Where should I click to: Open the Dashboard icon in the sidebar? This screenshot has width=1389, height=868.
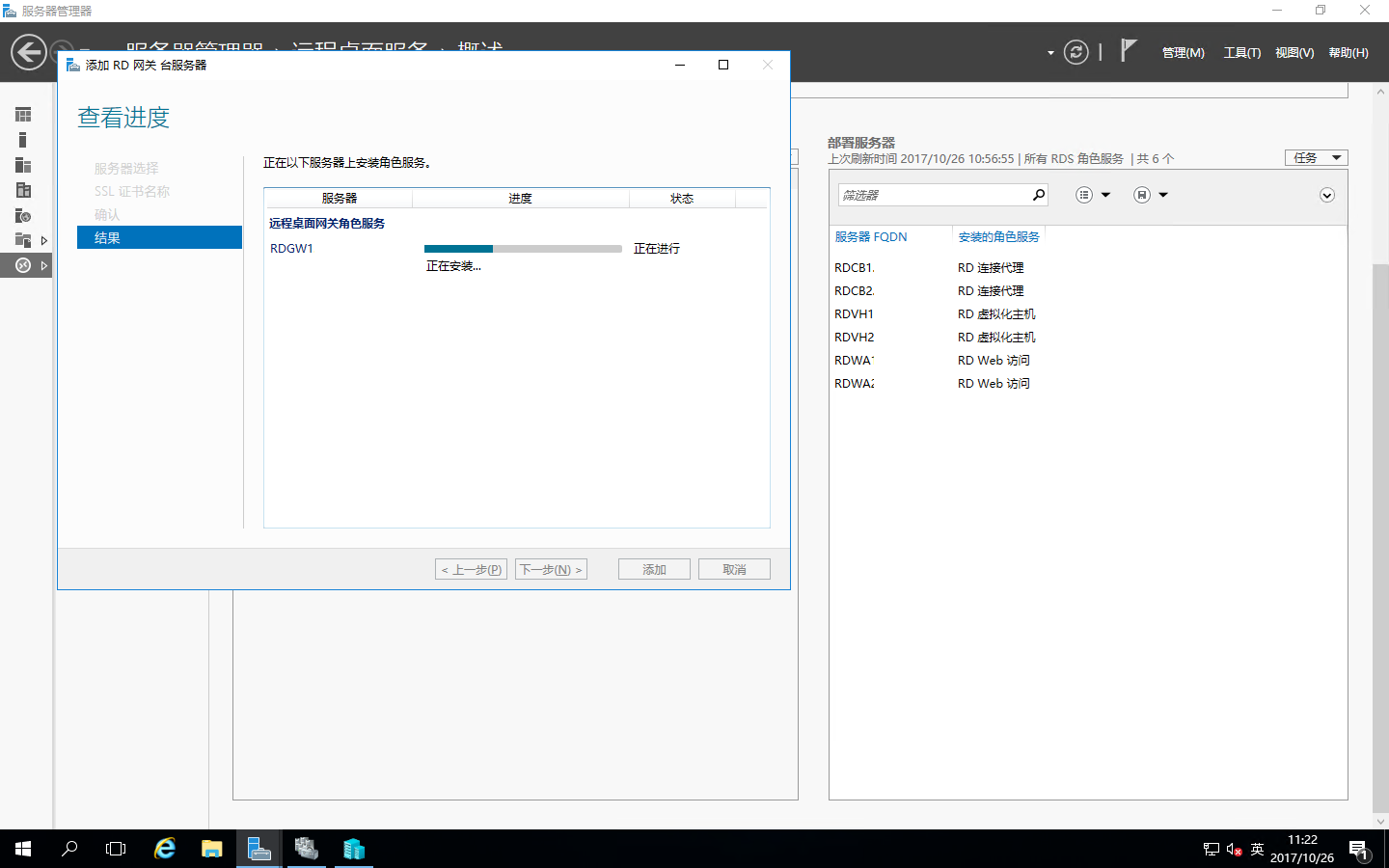pyautogui.click(x=23, y=115)
